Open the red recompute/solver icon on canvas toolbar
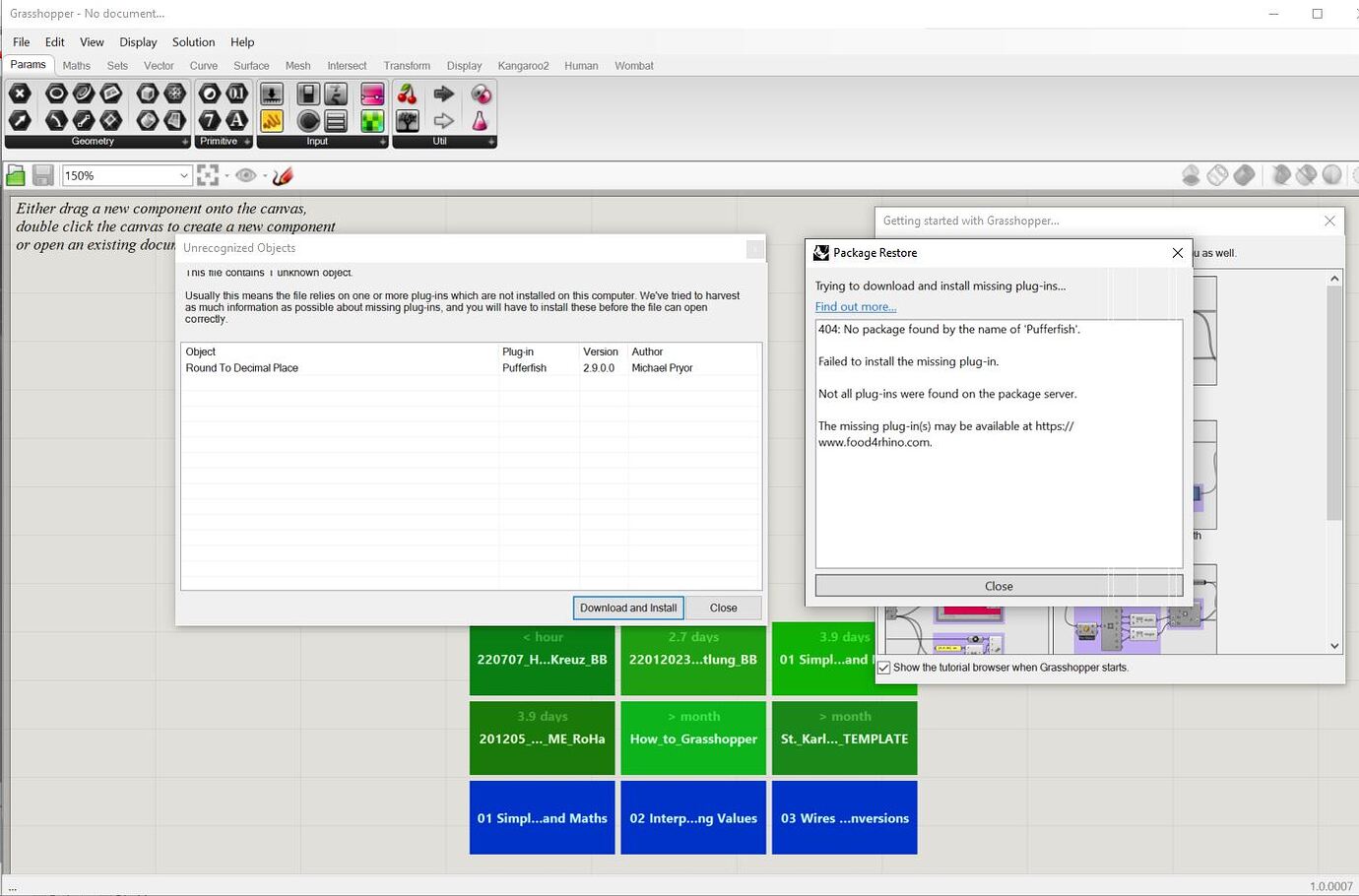 click(x=284, y=175)
